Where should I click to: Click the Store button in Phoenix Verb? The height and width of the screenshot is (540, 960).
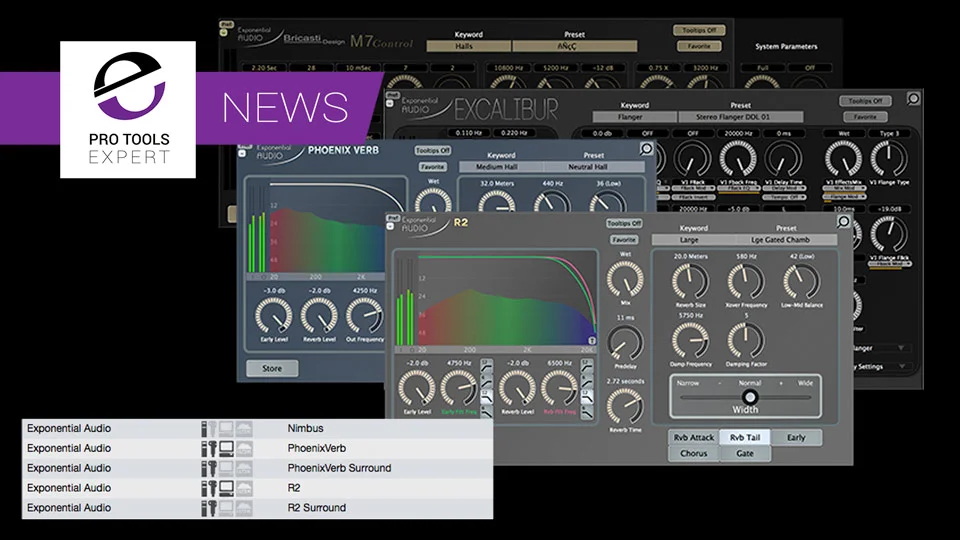[272, 369]
